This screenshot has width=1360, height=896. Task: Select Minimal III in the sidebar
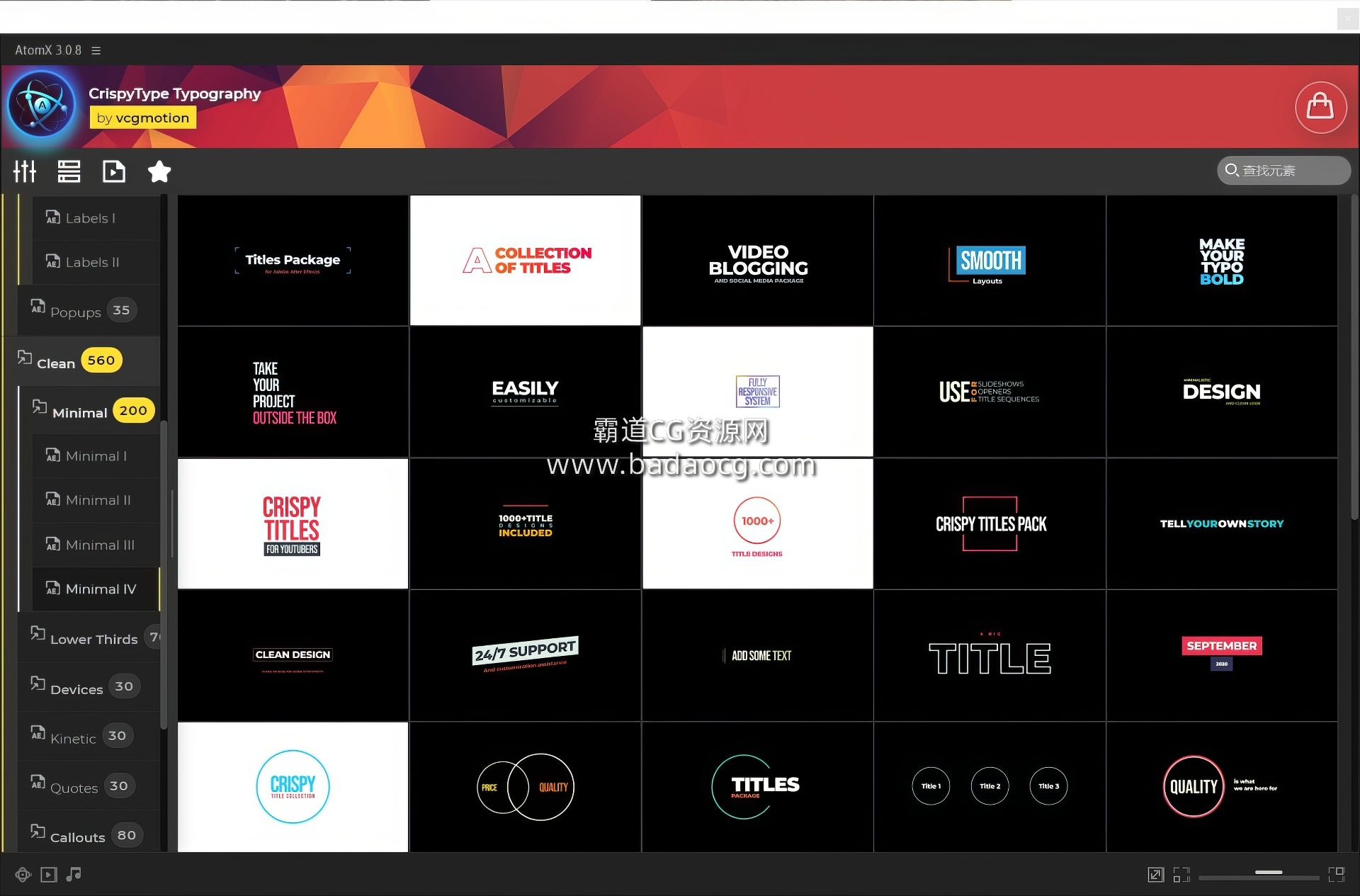(x=96, y=545)
